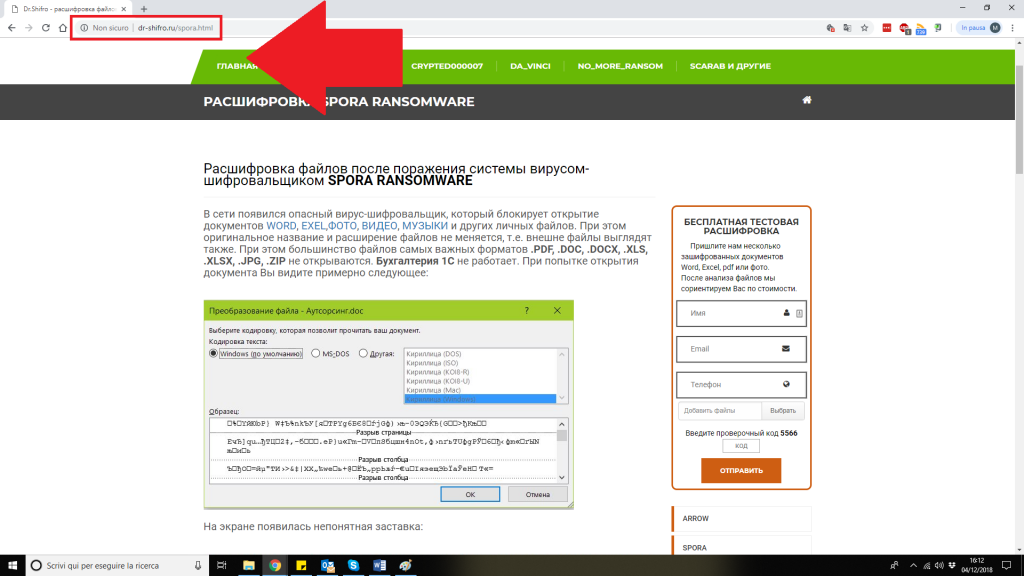Open the CRYPTED000007 menu item

click(447, 66)
